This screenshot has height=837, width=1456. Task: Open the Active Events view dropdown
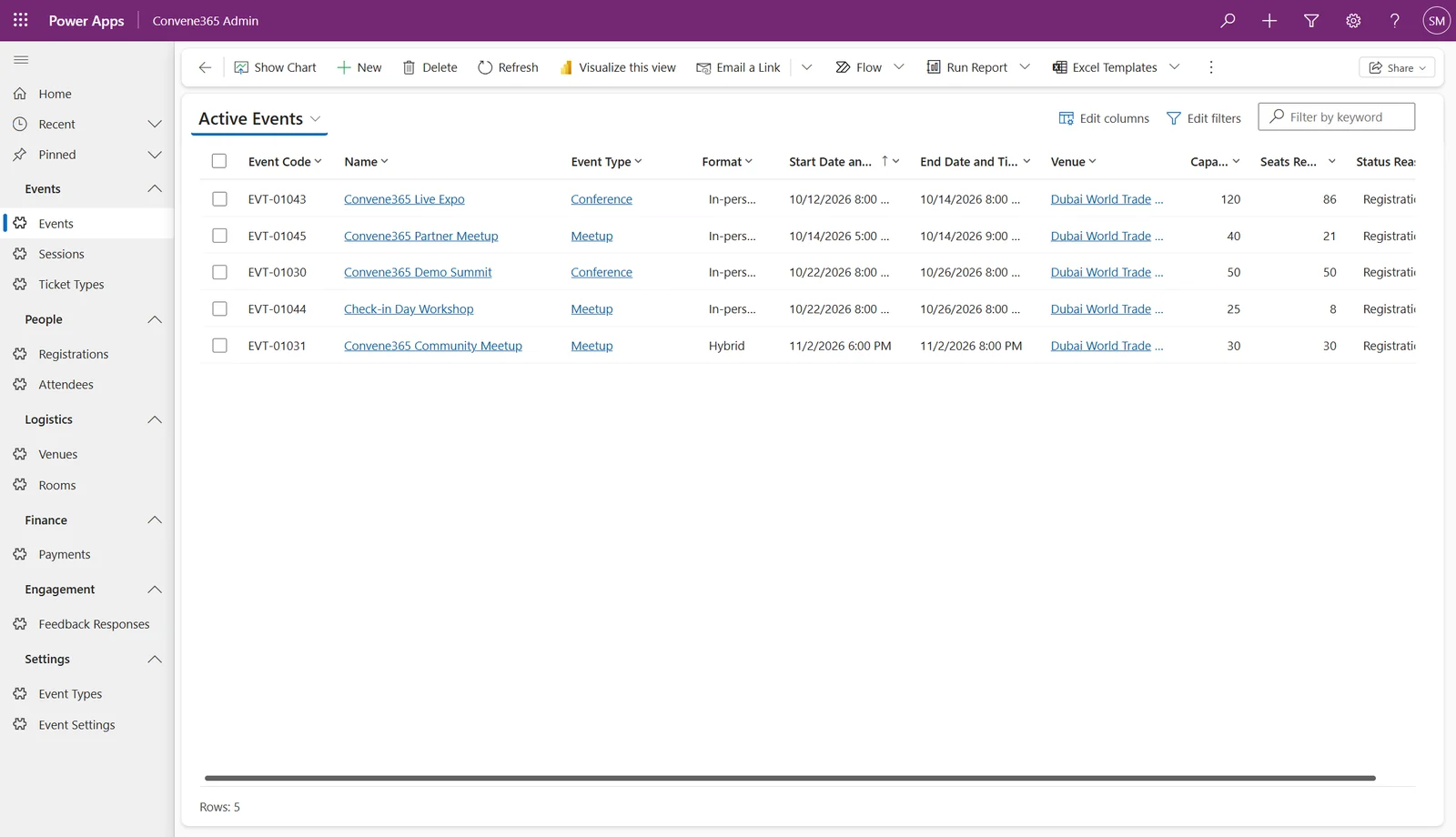tap(259, 119)
